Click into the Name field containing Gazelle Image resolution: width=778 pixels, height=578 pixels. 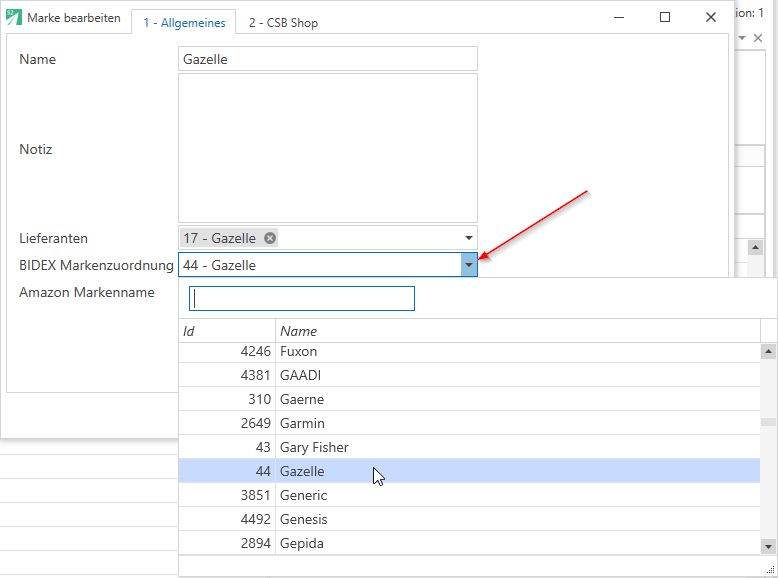tap(327, 59)
